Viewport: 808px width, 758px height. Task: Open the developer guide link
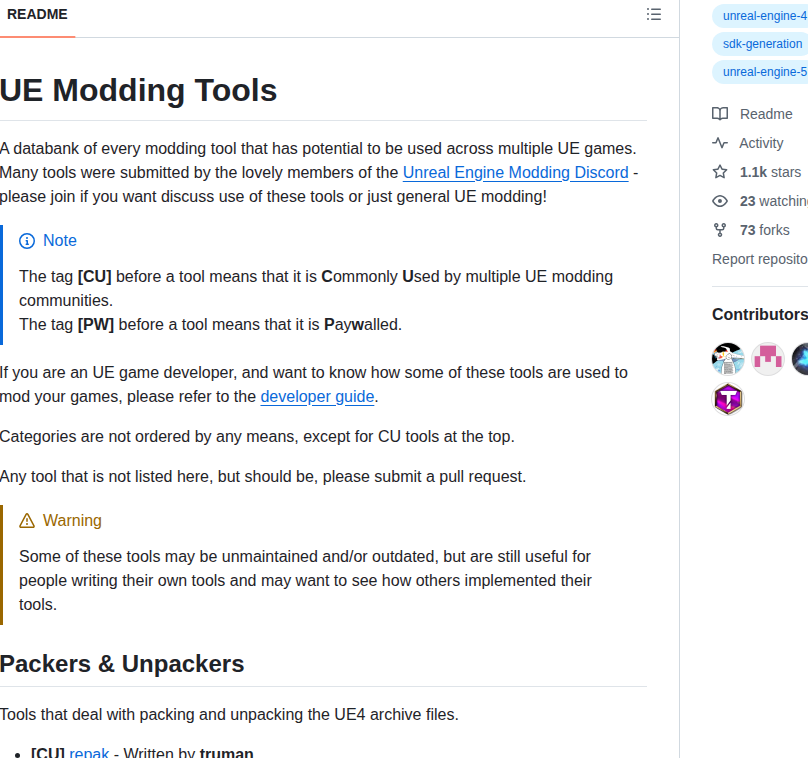(x=317, y=396)
